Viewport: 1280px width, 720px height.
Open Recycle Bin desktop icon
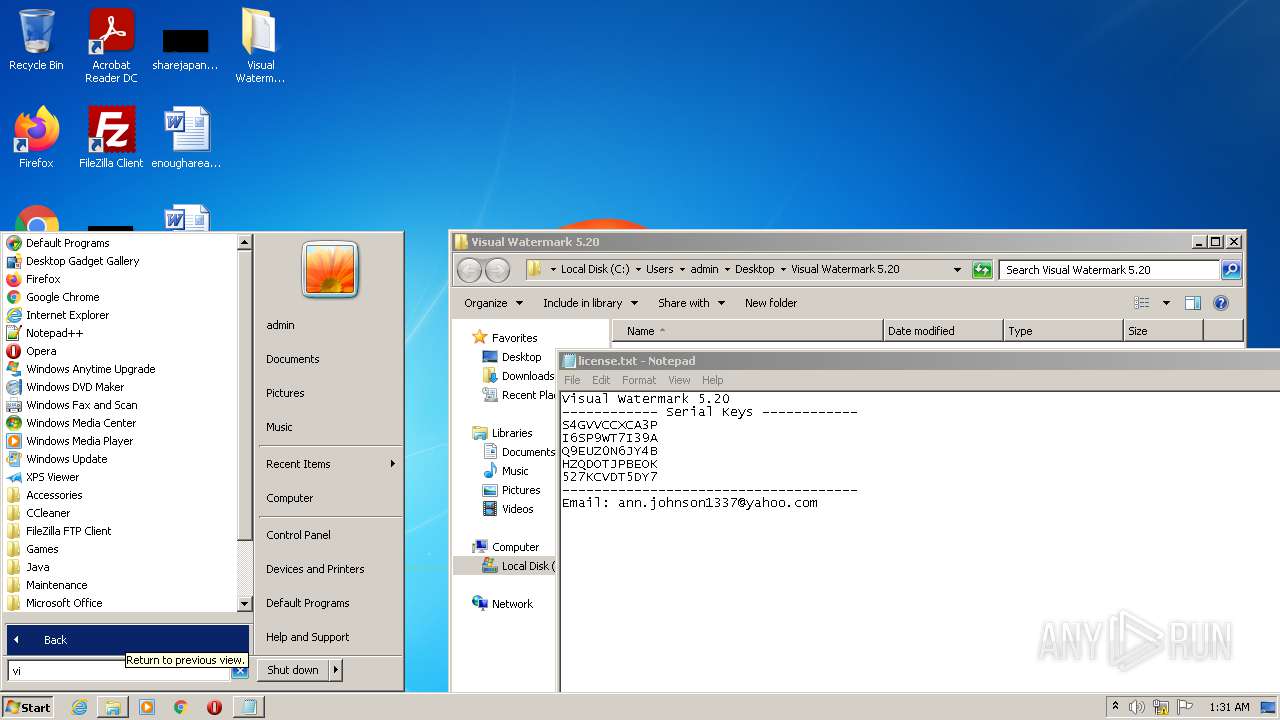[36, 42]
